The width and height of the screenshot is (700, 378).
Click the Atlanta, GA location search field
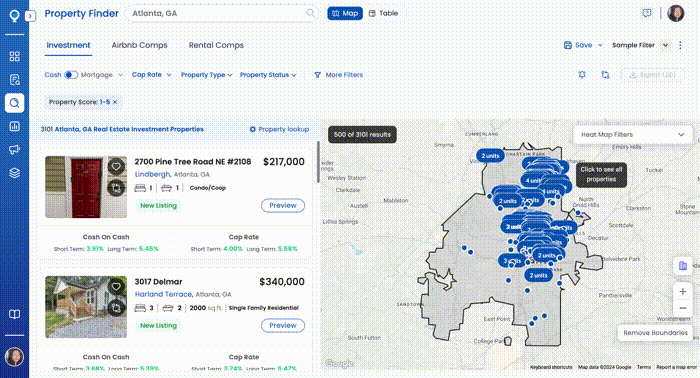tap(221, 13)
